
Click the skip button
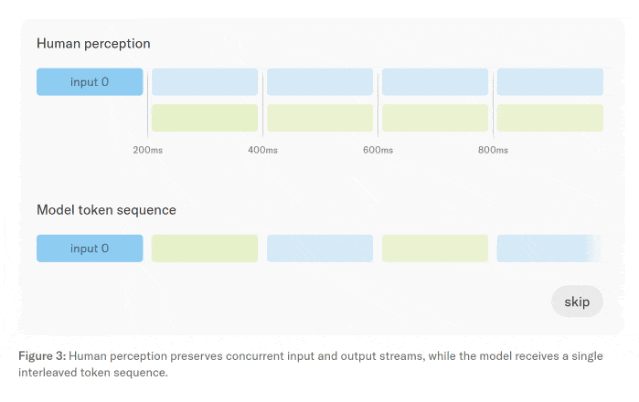click(x=577, y=301)
